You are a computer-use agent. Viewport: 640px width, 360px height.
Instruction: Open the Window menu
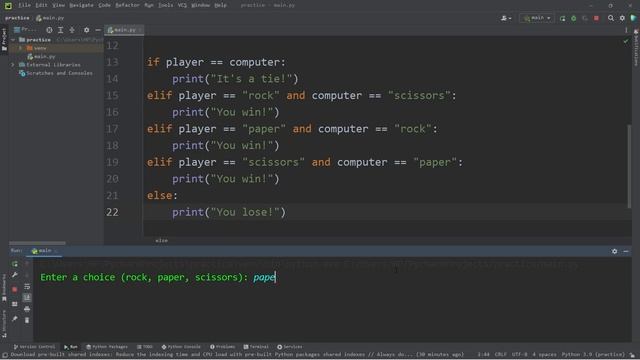tap(200, 5)
